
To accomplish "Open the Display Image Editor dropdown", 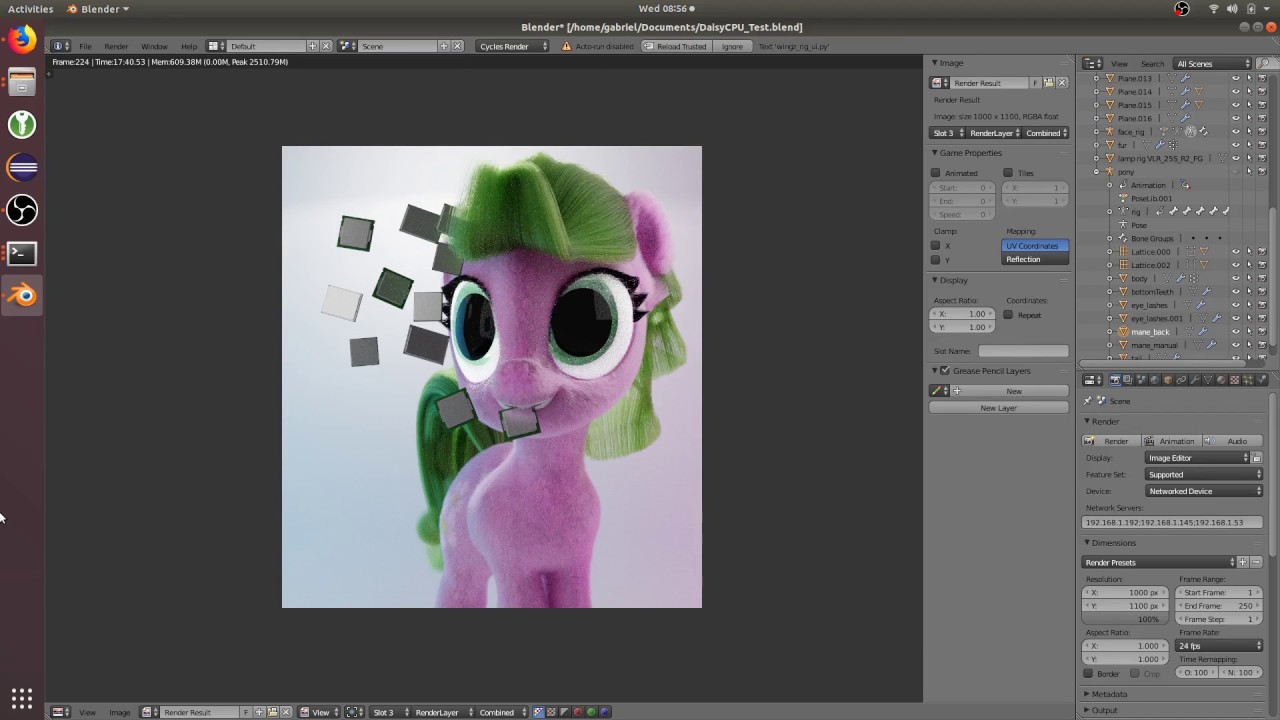I will tap(1198, 458).
